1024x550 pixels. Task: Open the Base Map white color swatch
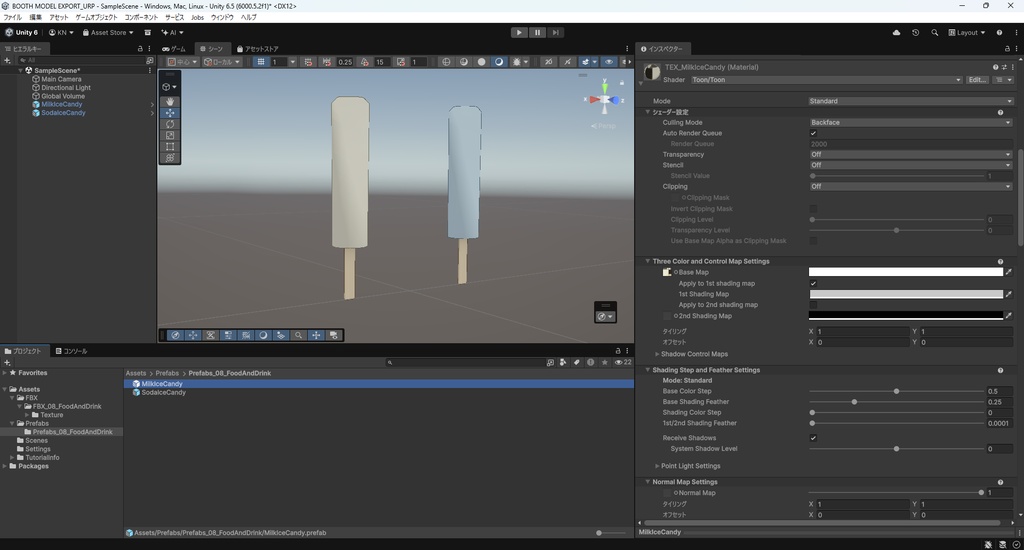[x=906, y=272]
